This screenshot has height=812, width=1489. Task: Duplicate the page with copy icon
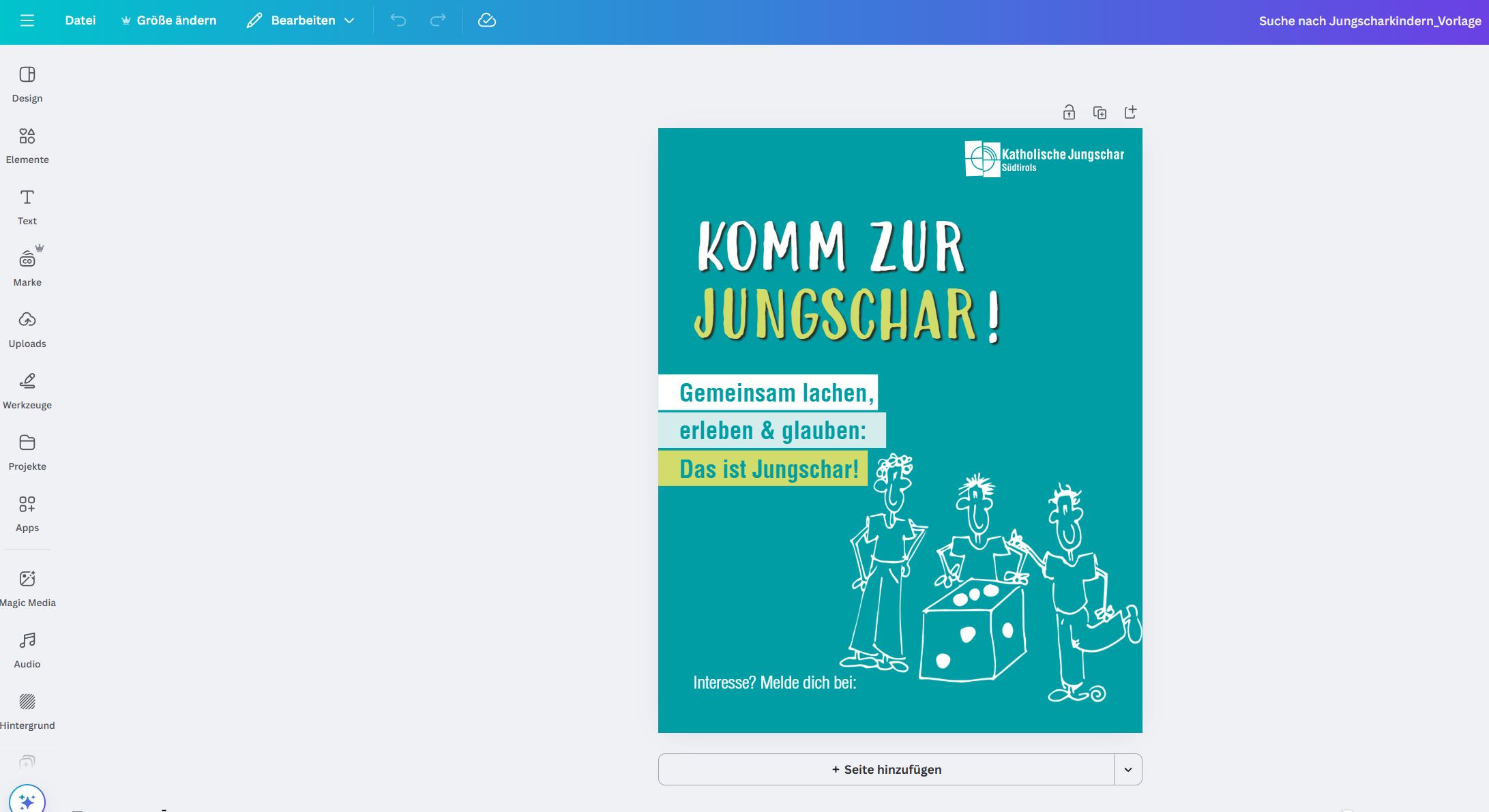1100,112
